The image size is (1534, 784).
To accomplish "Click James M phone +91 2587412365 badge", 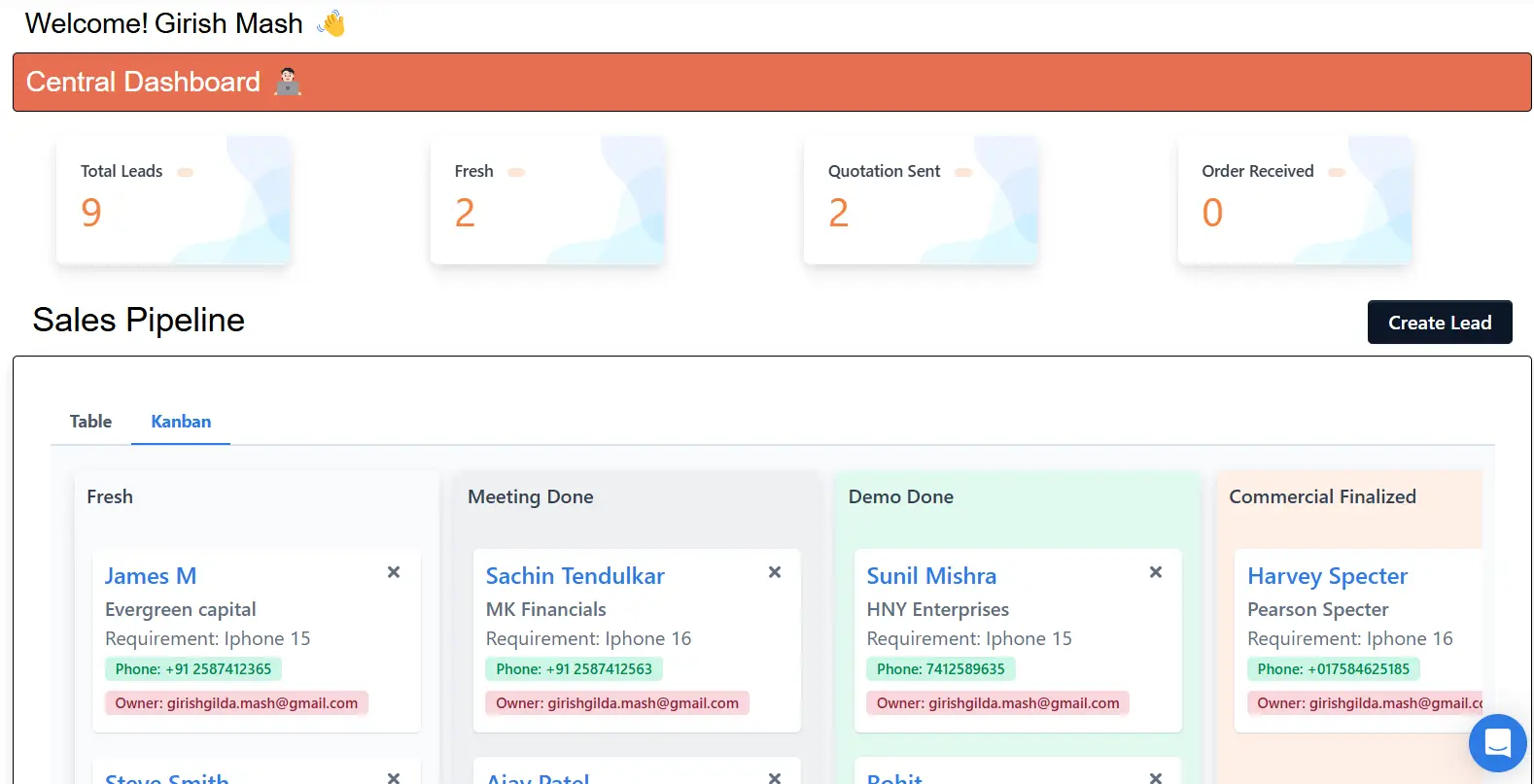I will pos(193,669).
